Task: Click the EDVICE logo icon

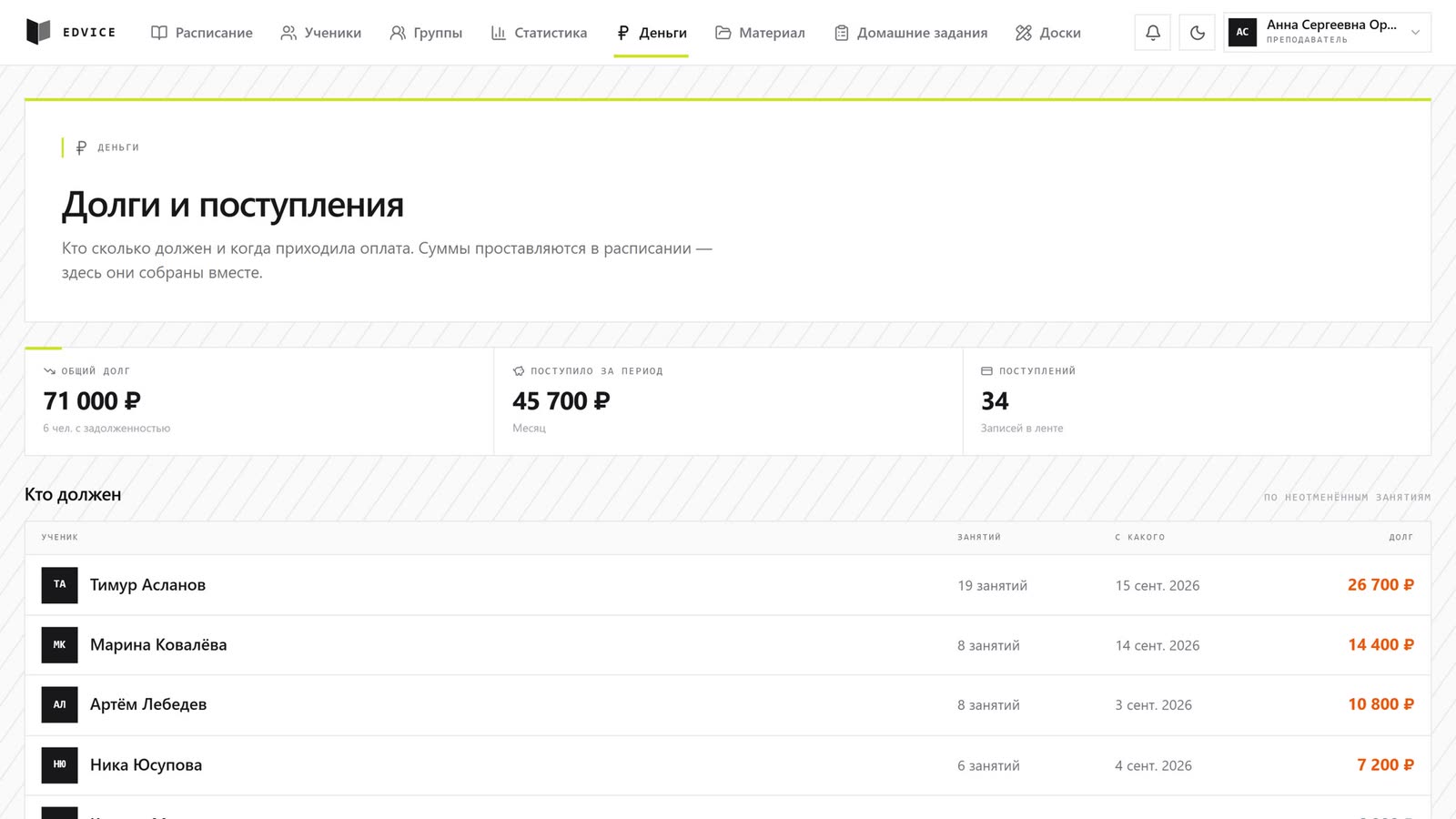Action: point(38,32)
